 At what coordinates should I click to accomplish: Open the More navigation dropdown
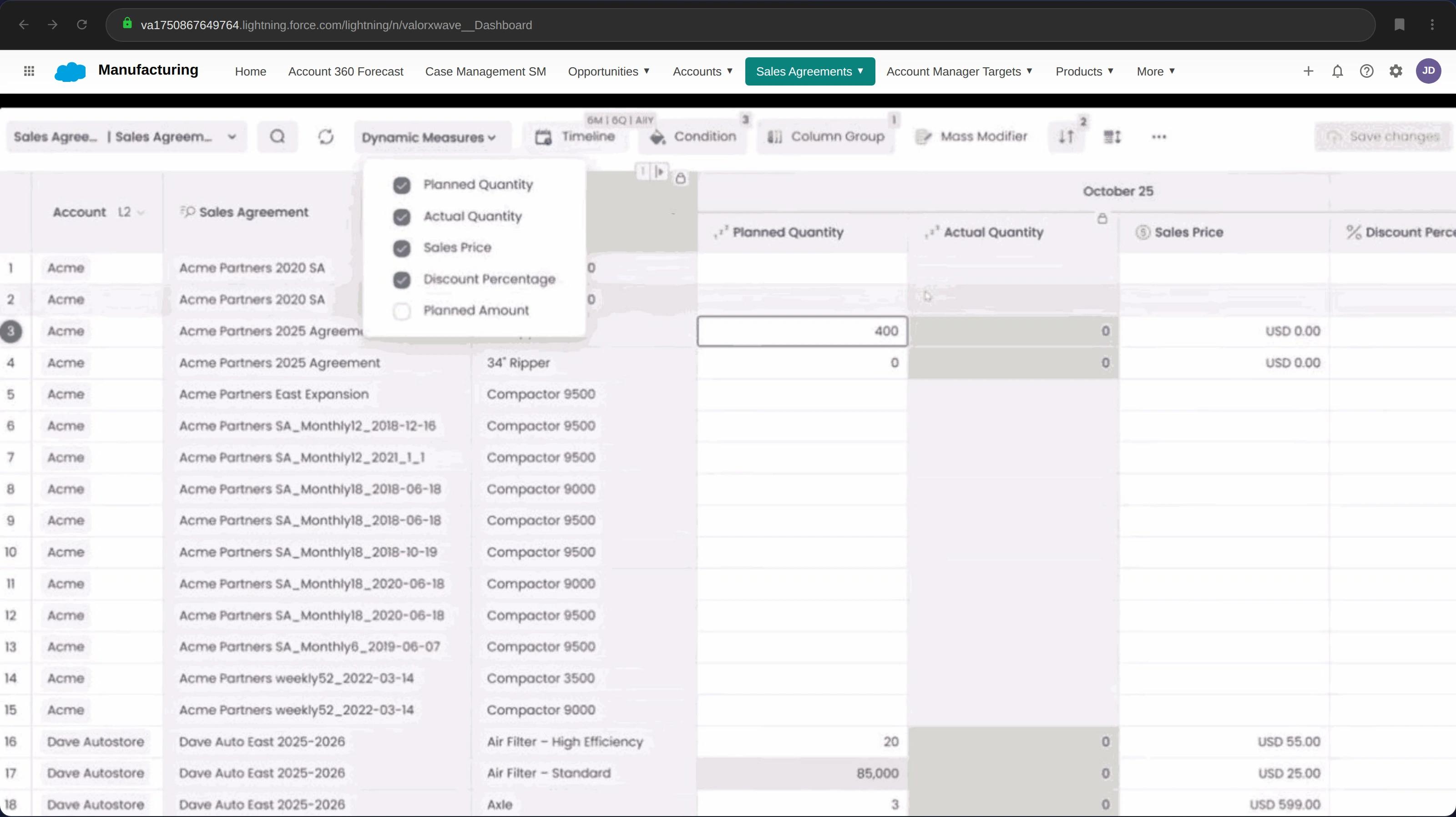tap(1156, 71)
